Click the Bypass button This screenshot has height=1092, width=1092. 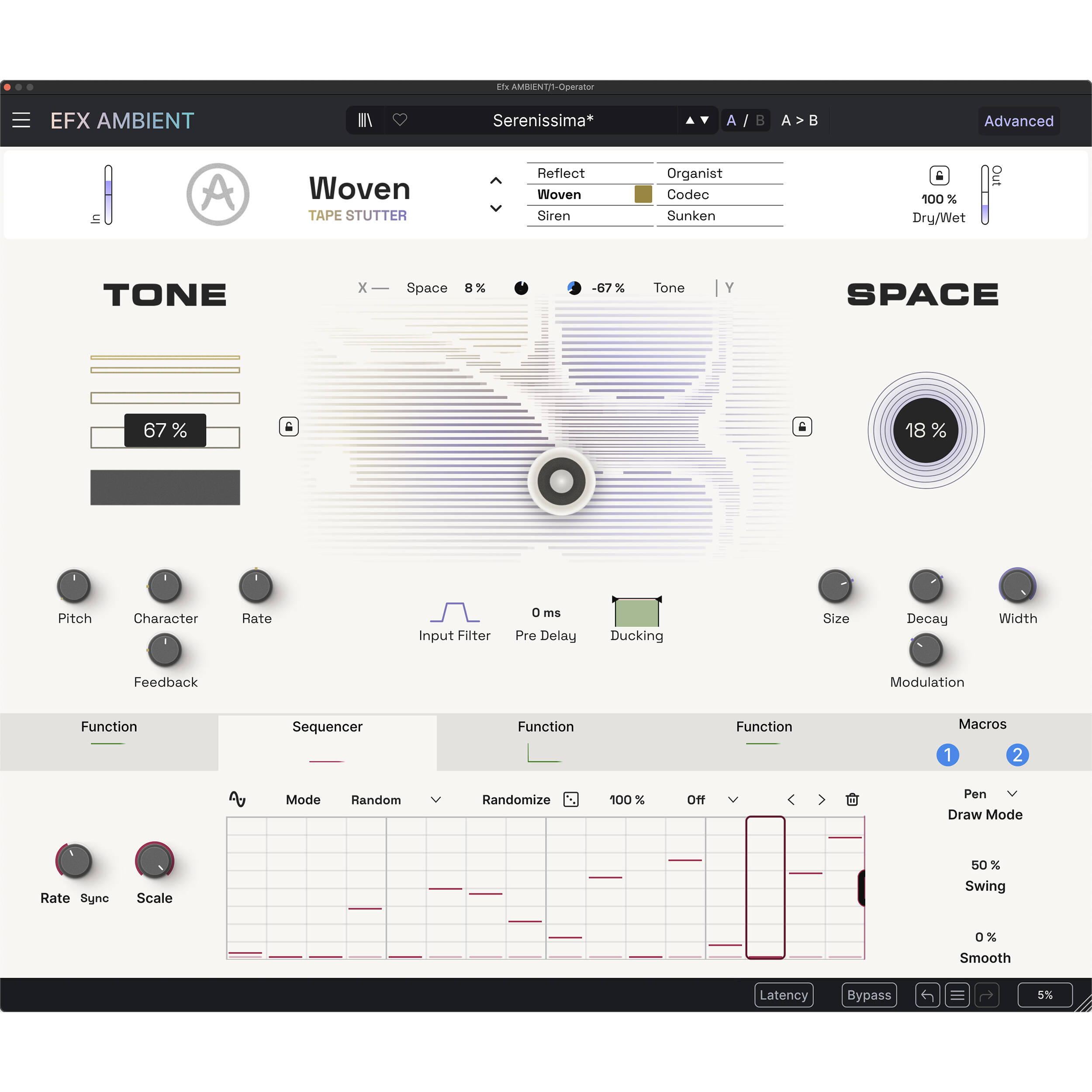(869, 995)
